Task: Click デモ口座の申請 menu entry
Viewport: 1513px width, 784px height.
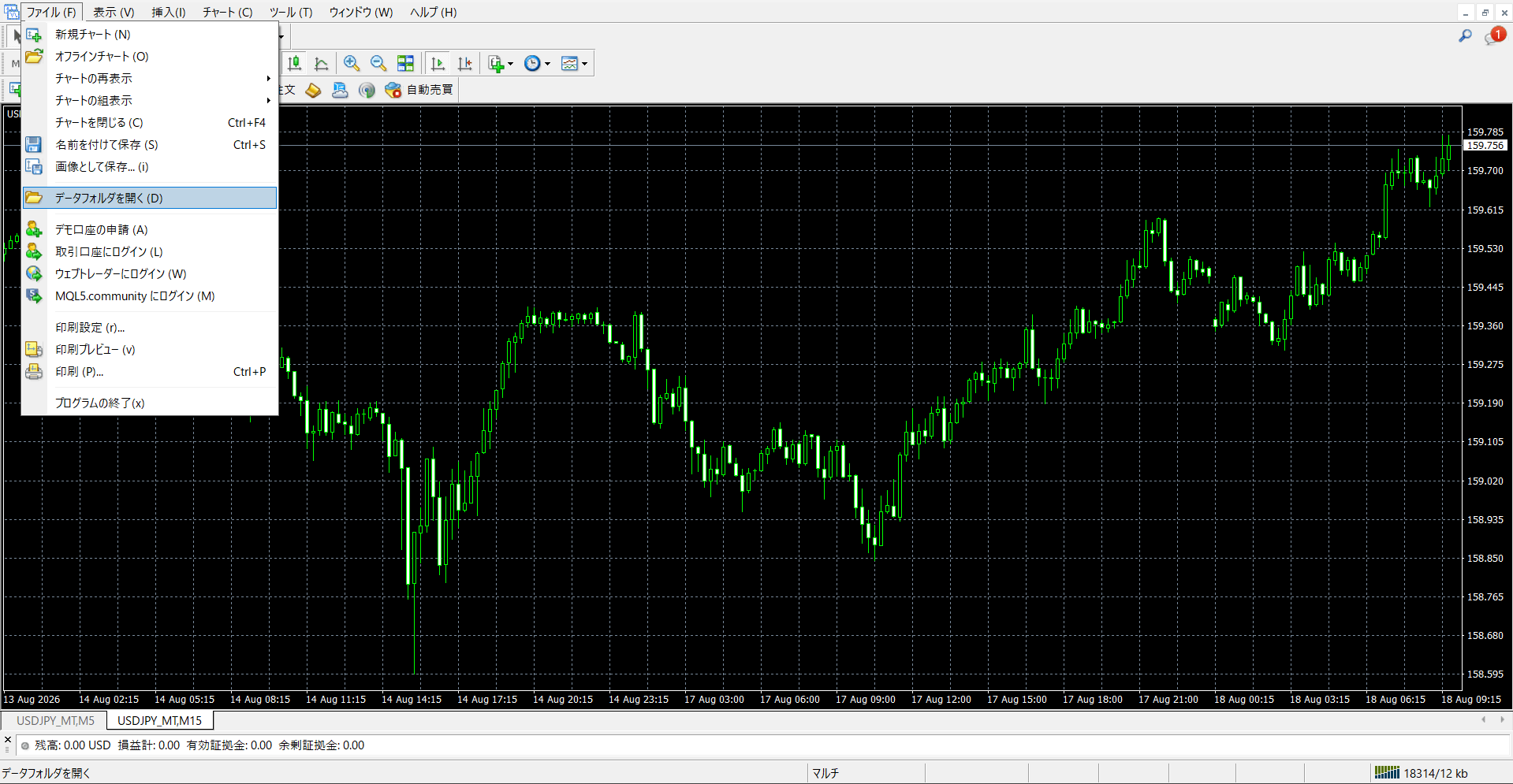Action: 150,230
